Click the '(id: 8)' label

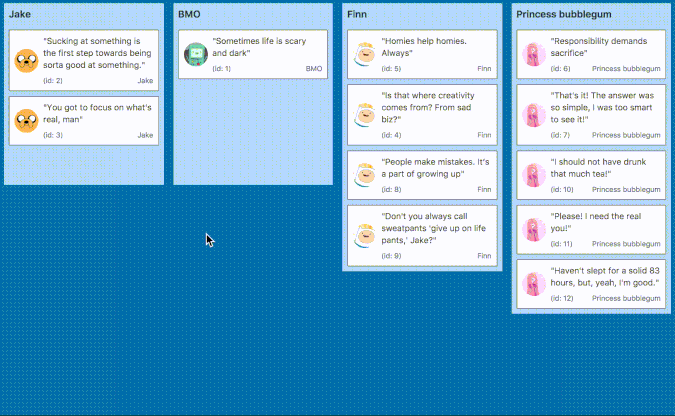point(391,189)
